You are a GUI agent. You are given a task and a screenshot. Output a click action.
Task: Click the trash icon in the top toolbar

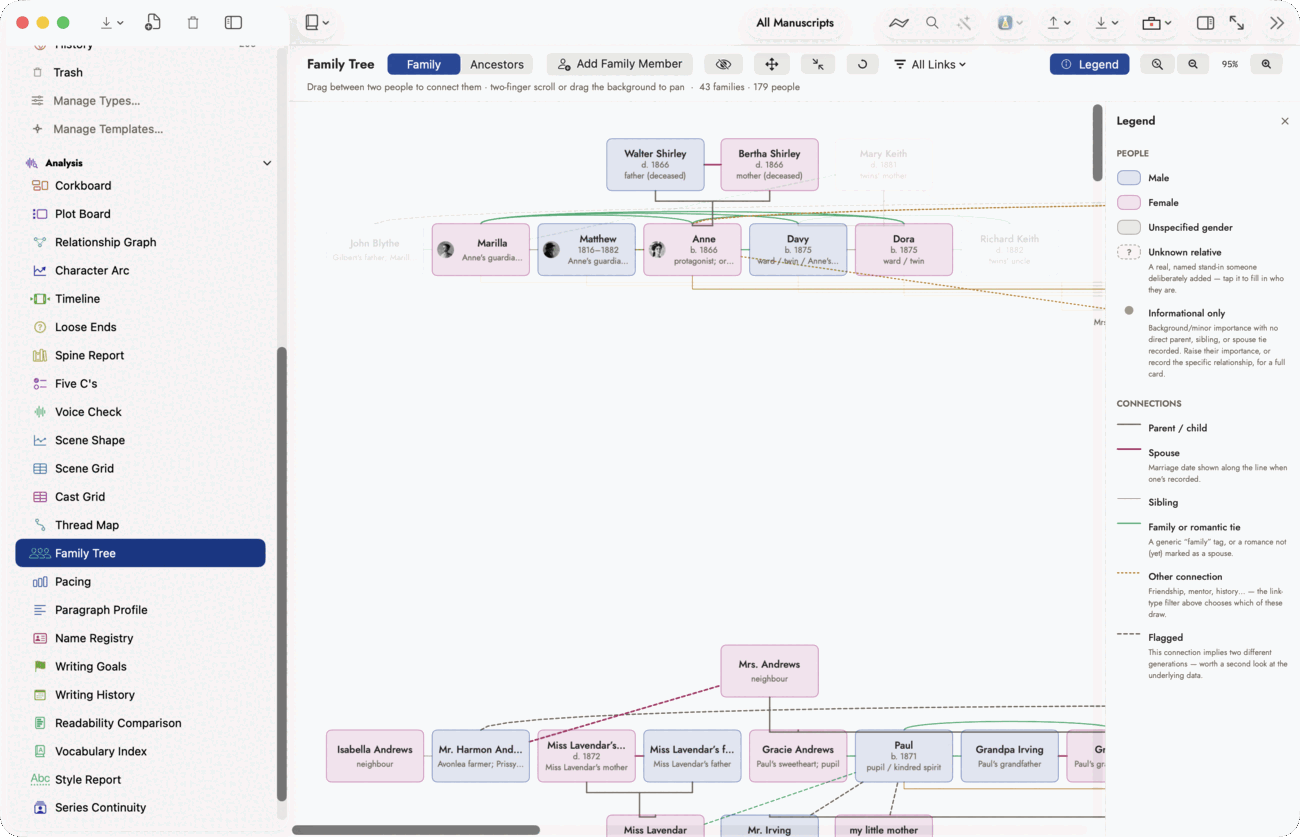click(x=193, y=23)
